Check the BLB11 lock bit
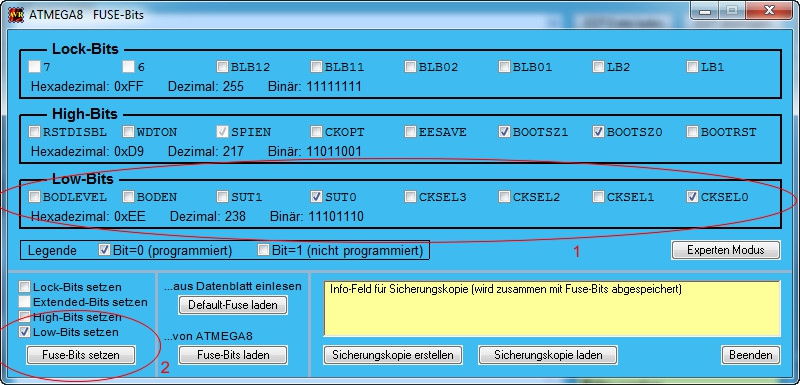The image size is (800, 385). 316,66
